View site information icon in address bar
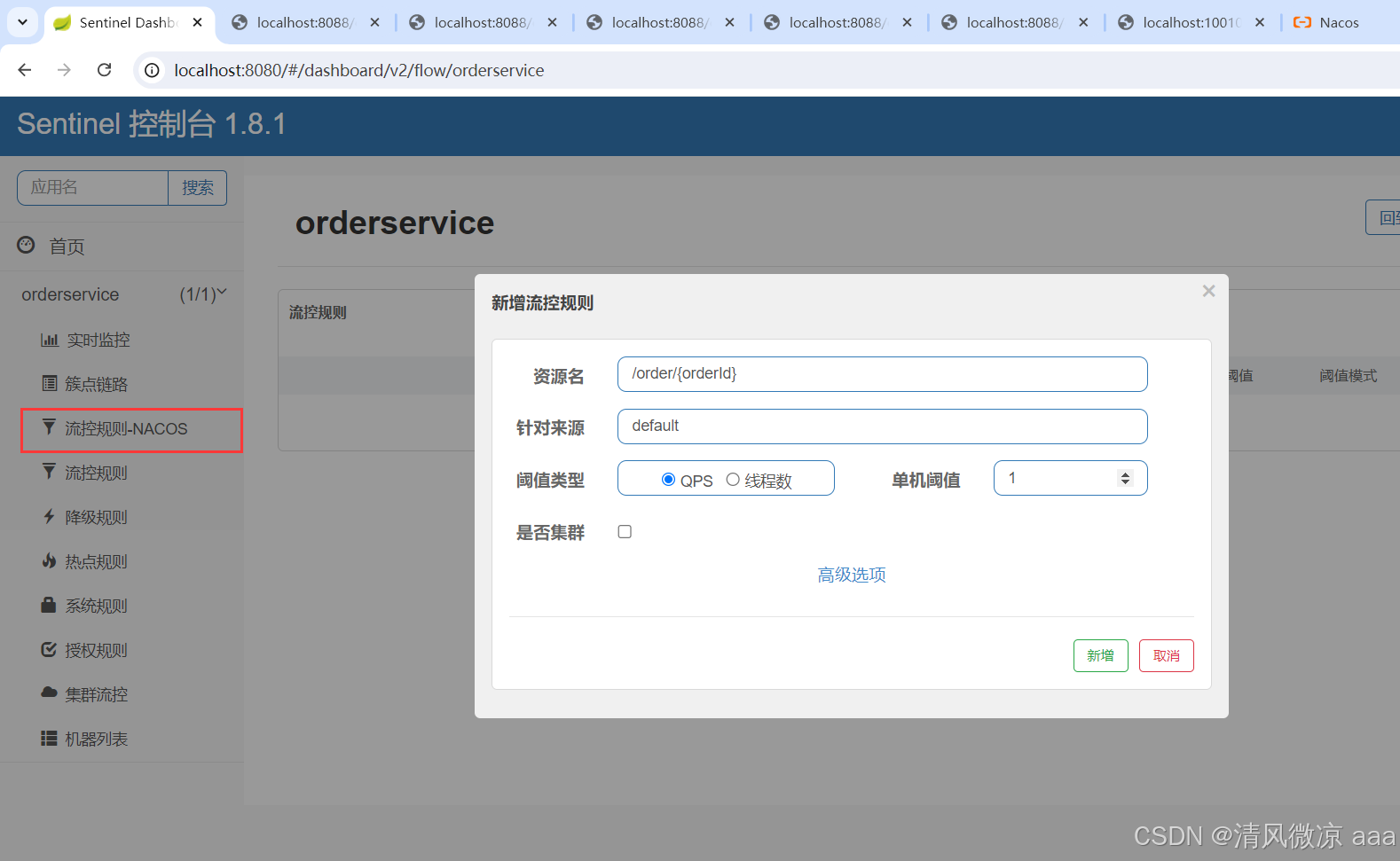Viewport: 1400px width, 861px height. tap(153, 70)
